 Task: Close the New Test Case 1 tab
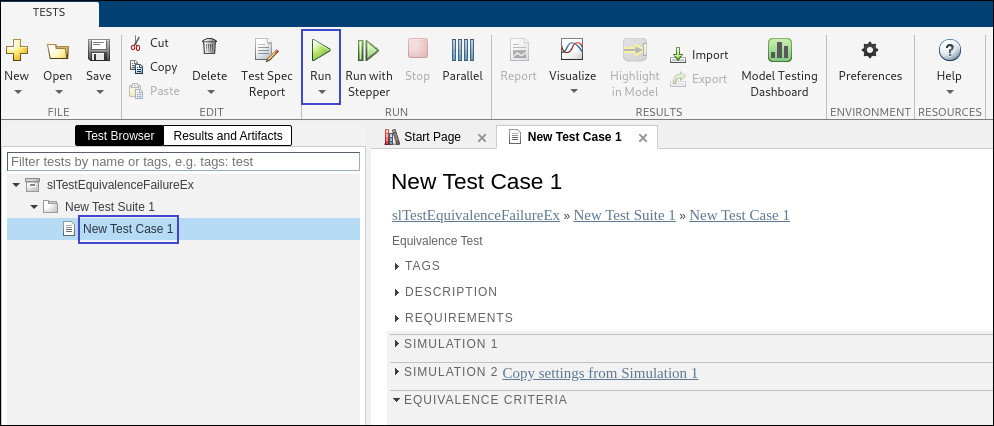click(643, 138)
